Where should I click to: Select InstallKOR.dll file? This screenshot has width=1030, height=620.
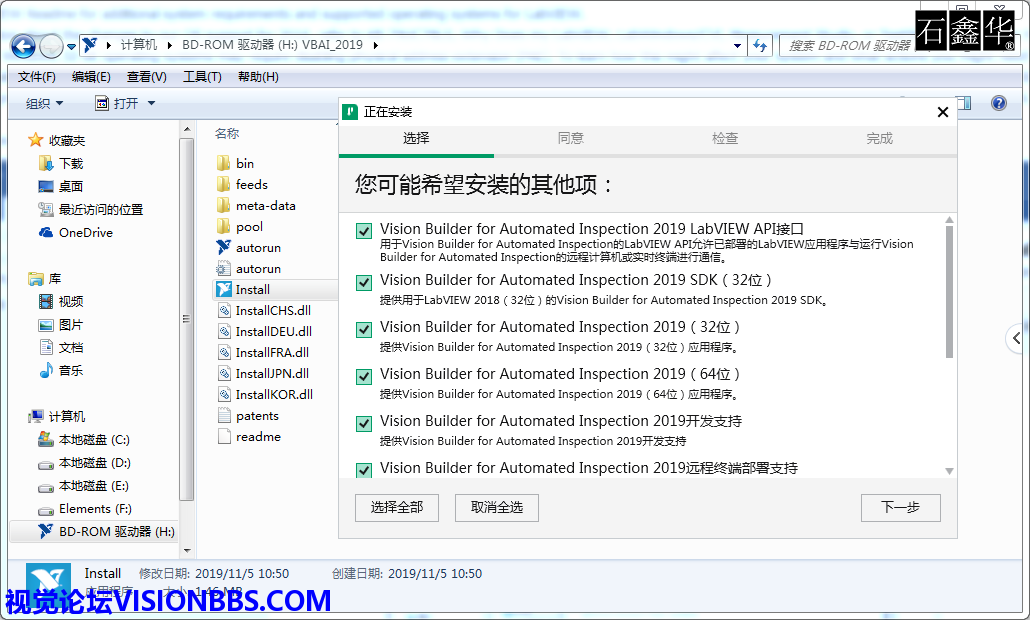point(265,394)
